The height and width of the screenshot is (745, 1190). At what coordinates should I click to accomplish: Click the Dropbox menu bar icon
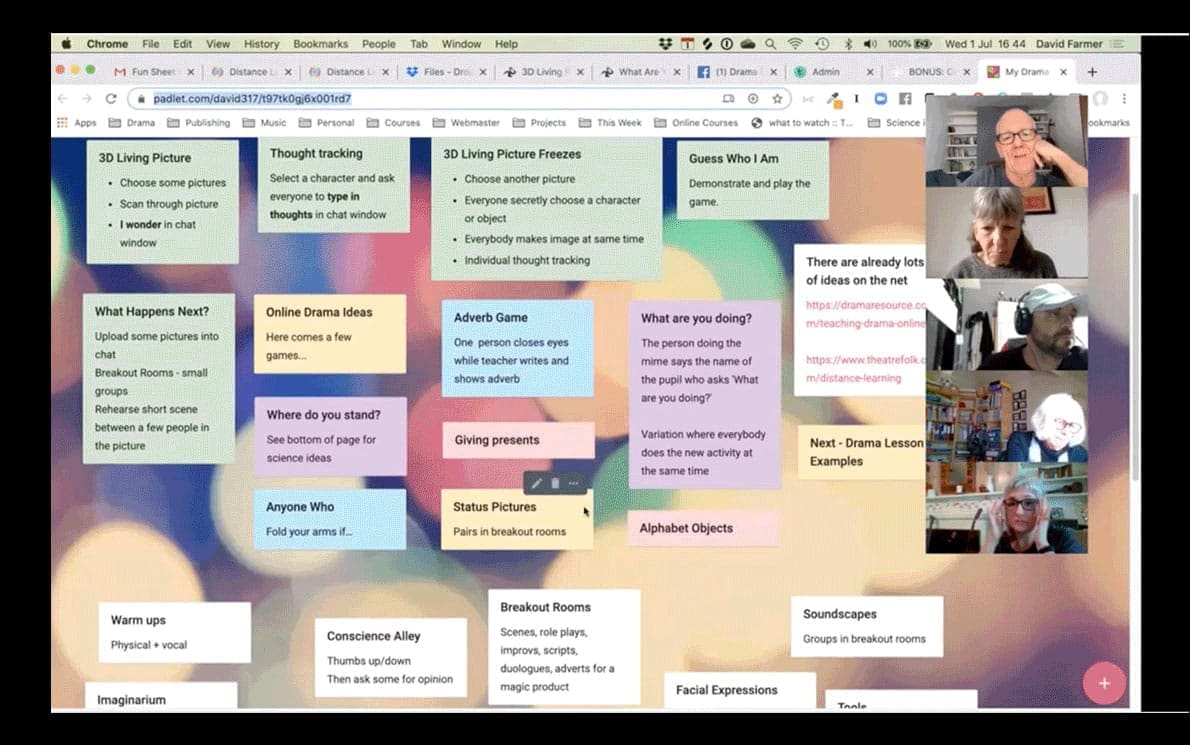665,44
